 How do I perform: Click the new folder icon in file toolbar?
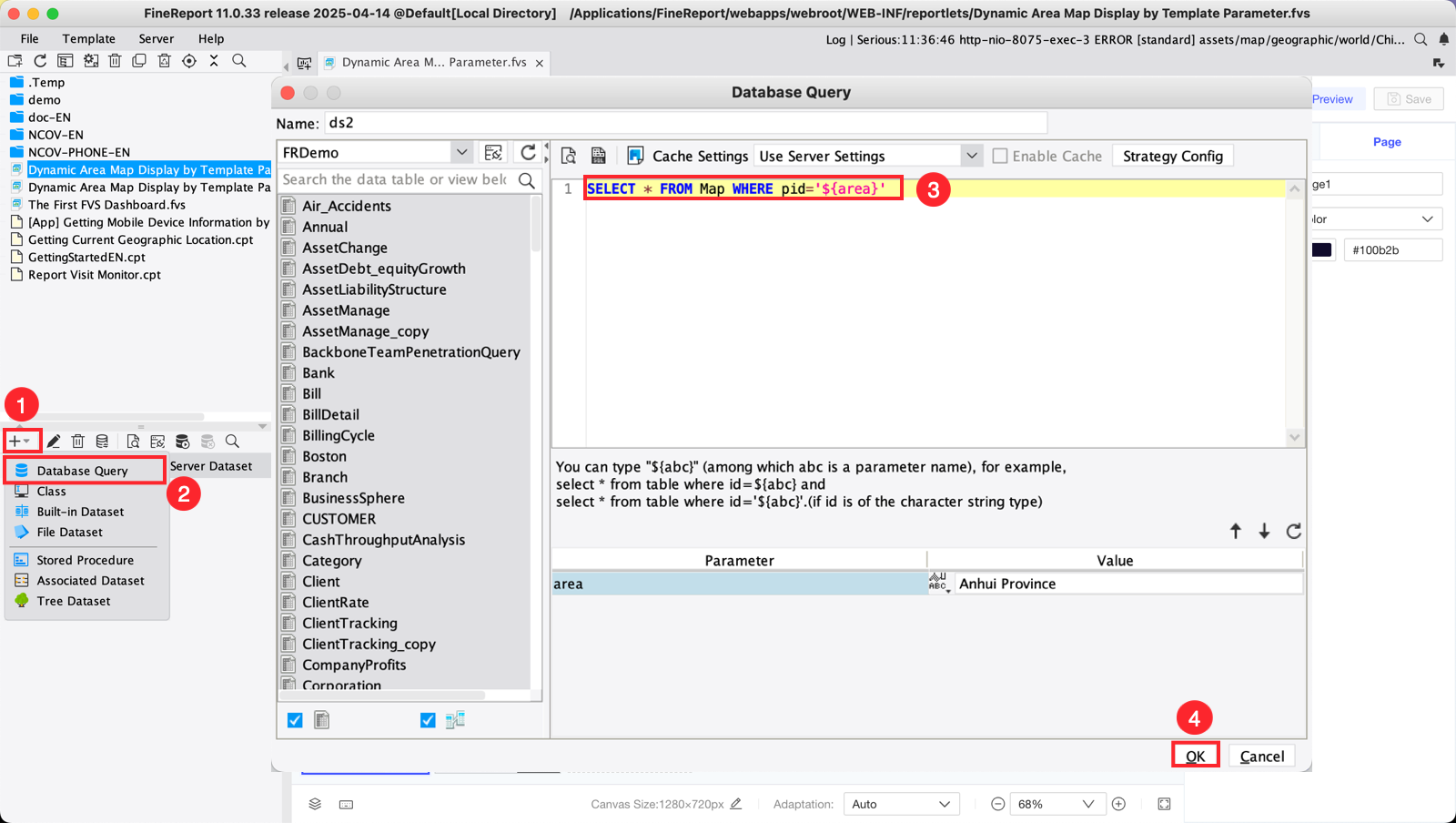[15, 61]
